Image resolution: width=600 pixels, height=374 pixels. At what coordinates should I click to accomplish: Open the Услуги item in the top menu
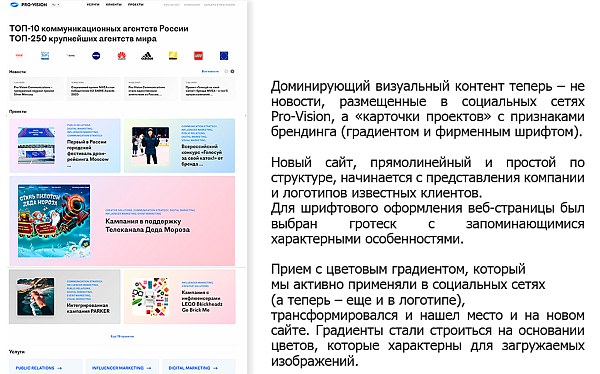[x=93, y=5]
